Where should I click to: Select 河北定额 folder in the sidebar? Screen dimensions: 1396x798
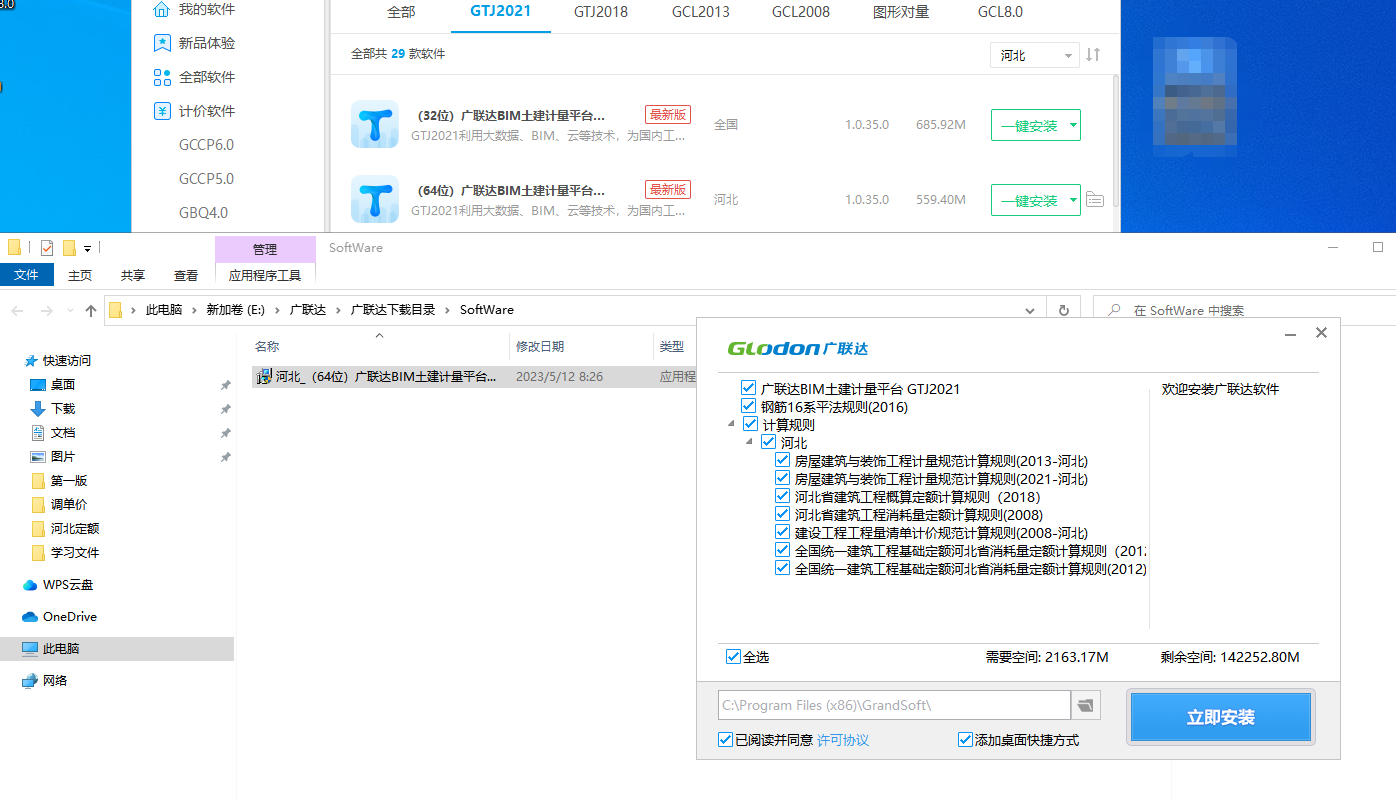(75, 528)
